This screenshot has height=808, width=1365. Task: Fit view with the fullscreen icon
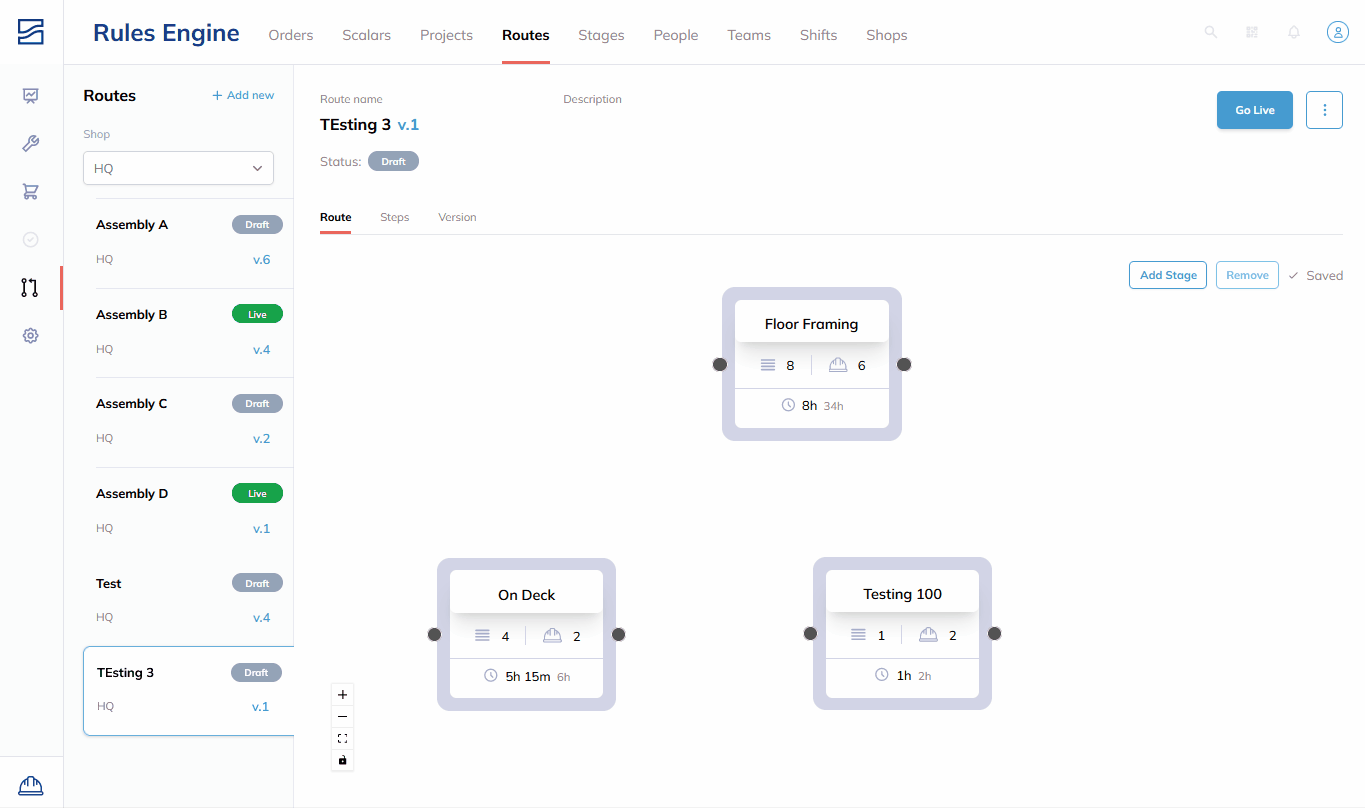[343, 738]
